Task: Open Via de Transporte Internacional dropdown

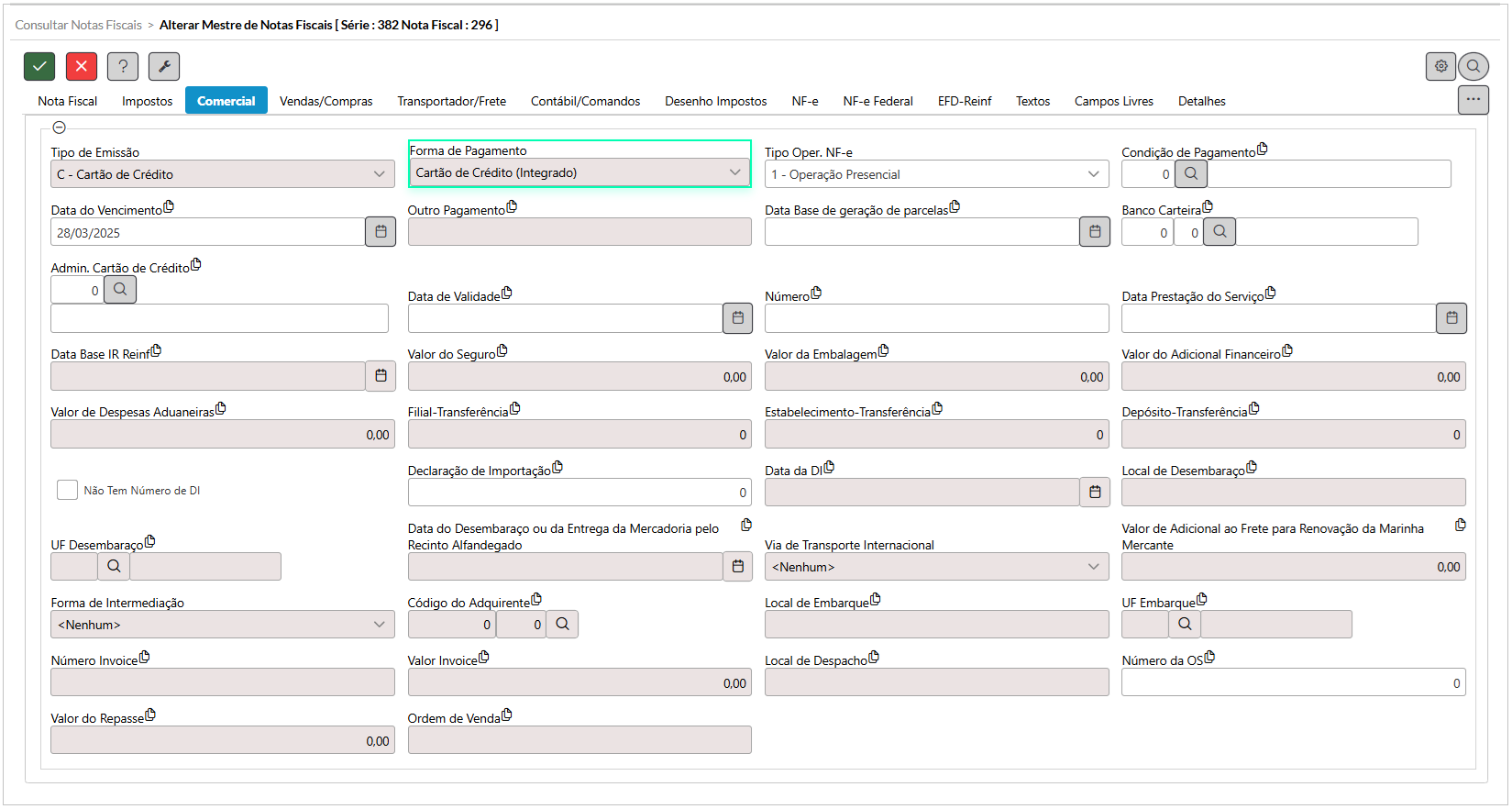Action: pyautogui.click(x=936, y=567)
